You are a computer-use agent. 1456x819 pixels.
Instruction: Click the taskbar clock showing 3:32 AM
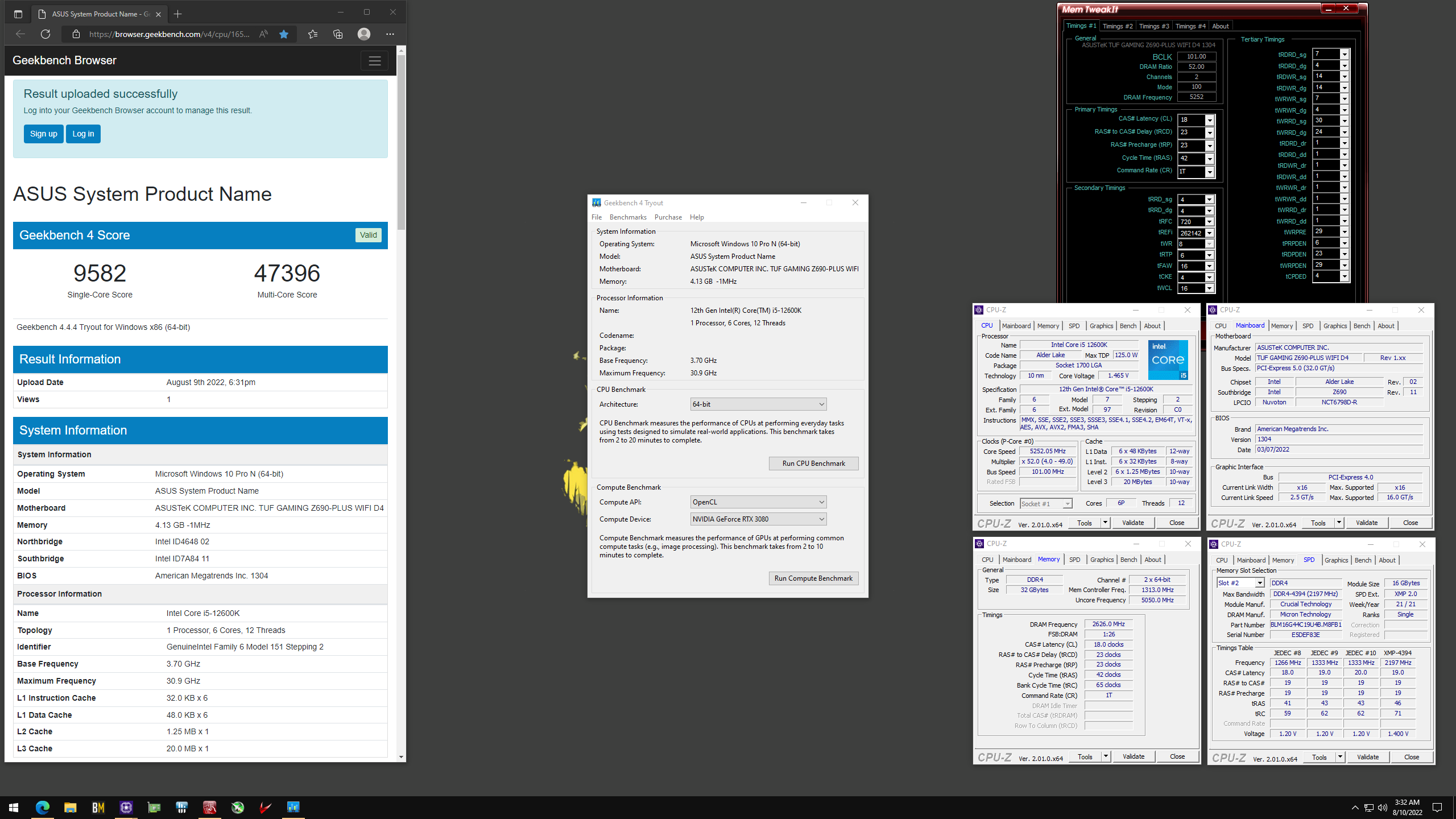pyautogui.click(x=1407, y=807)
